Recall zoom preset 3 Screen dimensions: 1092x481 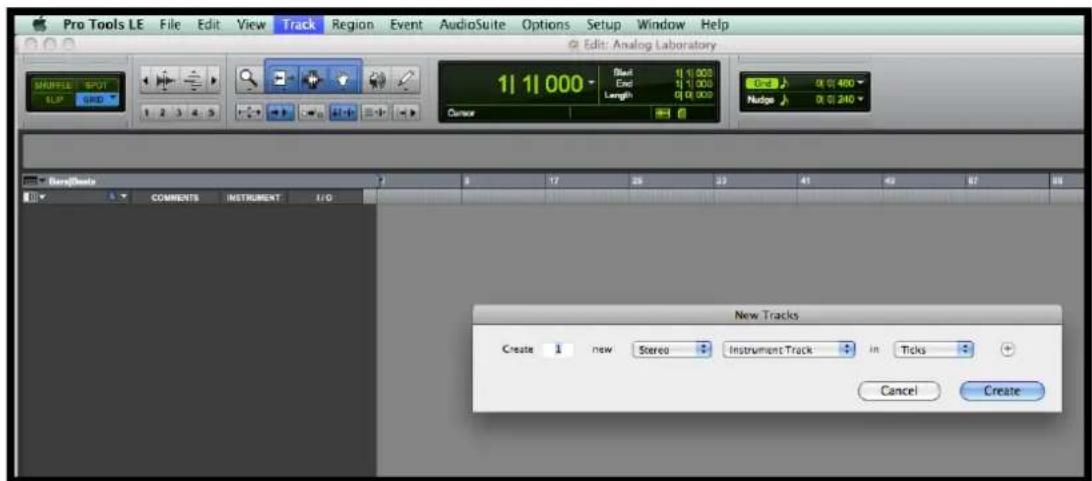point(180,112)
